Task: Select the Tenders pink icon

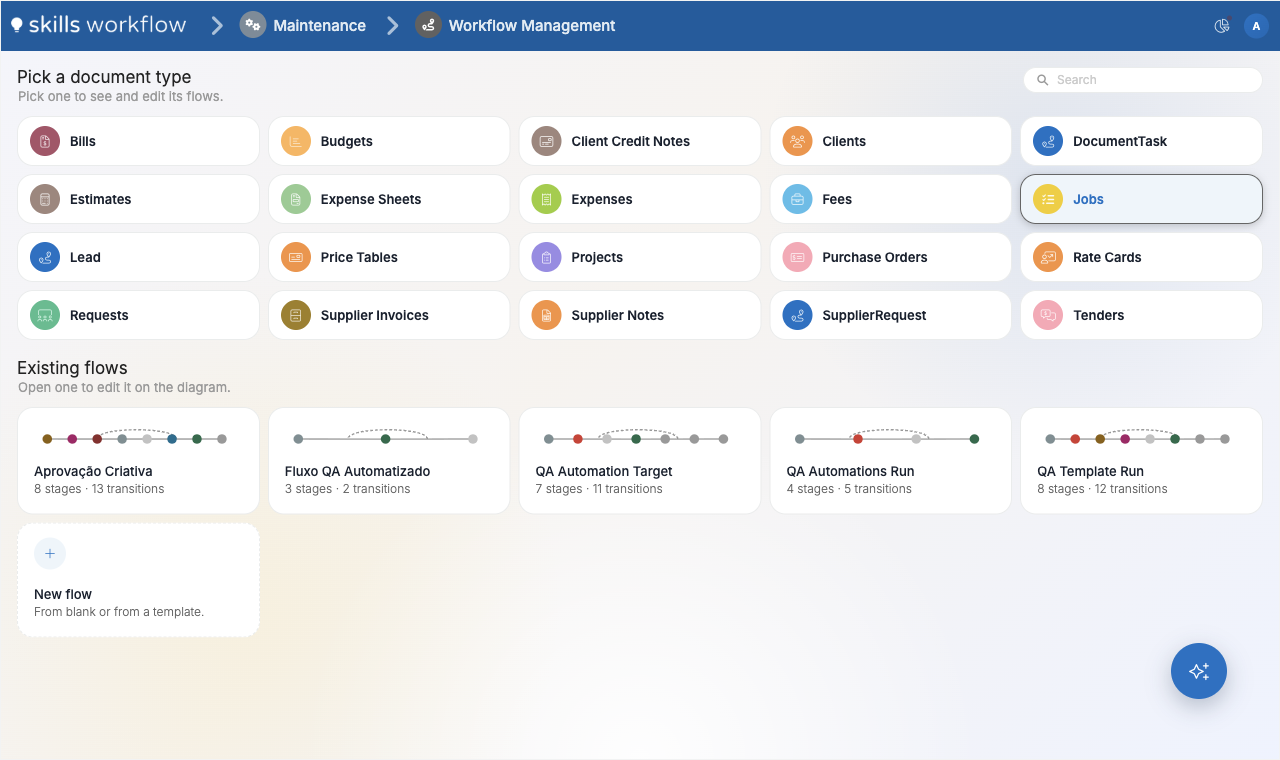Action: click(1048, 315)
